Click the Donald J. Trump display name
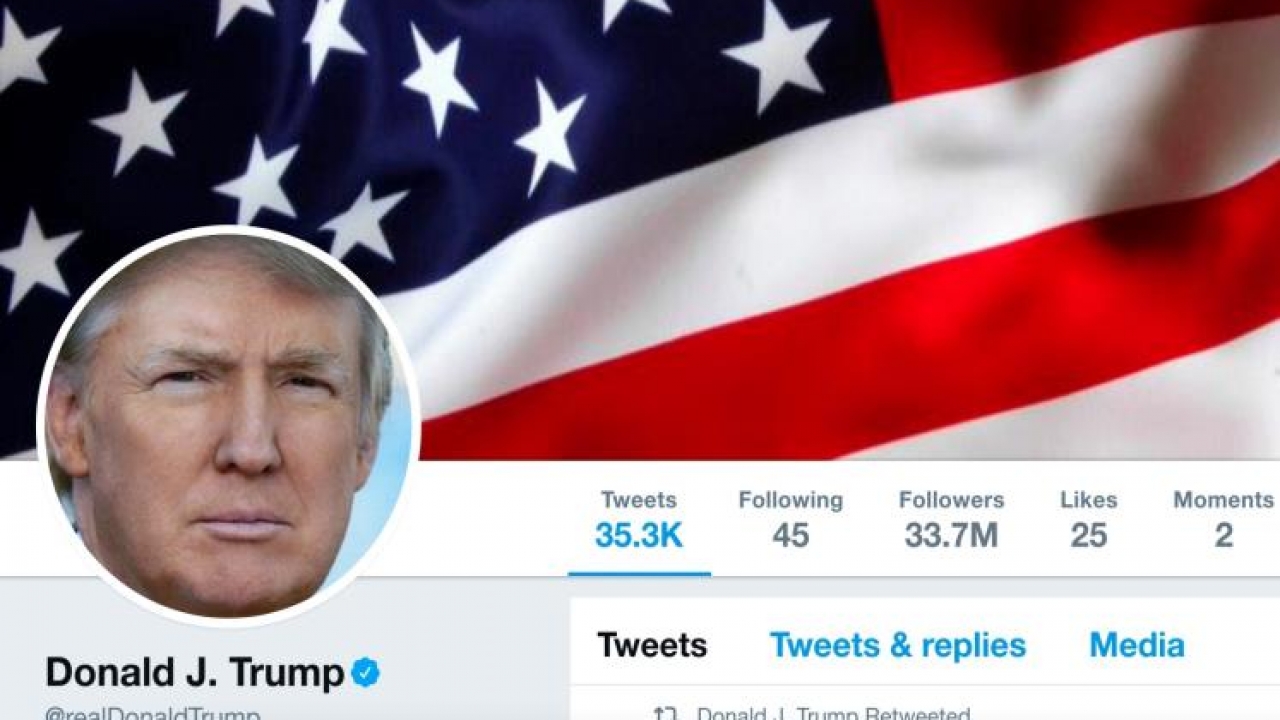Image resolution: width=1280 pixels, height=720 pixels. point(195,673)
